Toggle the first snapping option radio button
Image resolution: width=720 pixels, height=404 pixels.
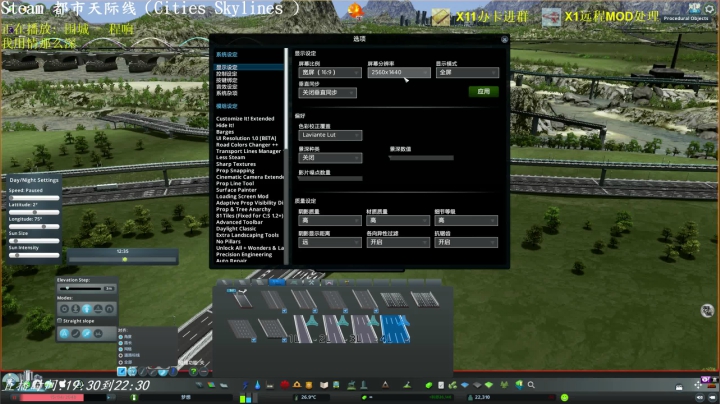click(x=121, y=337)
